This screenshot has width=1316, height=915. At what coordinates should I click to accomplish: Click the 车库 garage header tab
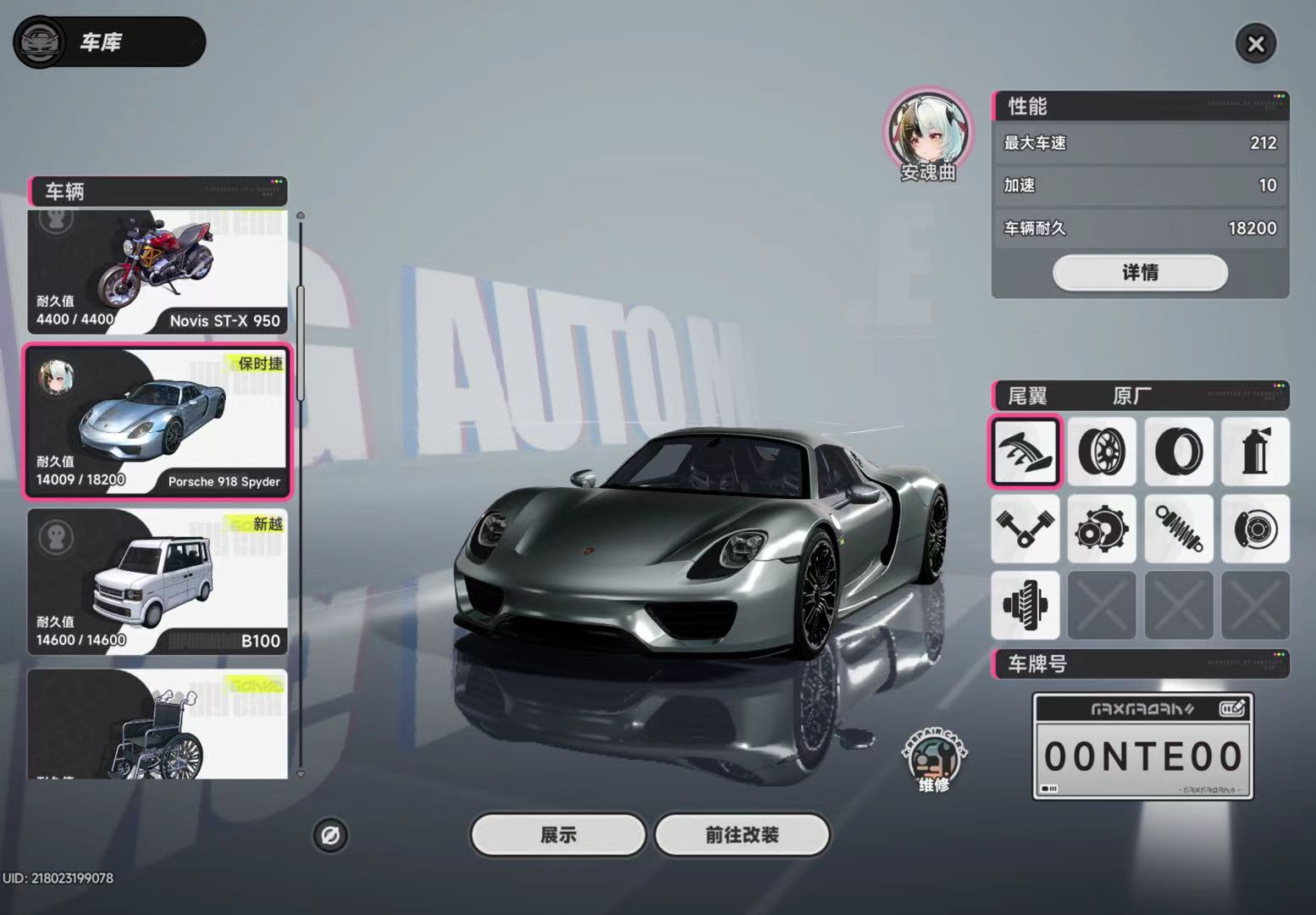[x=109, y=42]
